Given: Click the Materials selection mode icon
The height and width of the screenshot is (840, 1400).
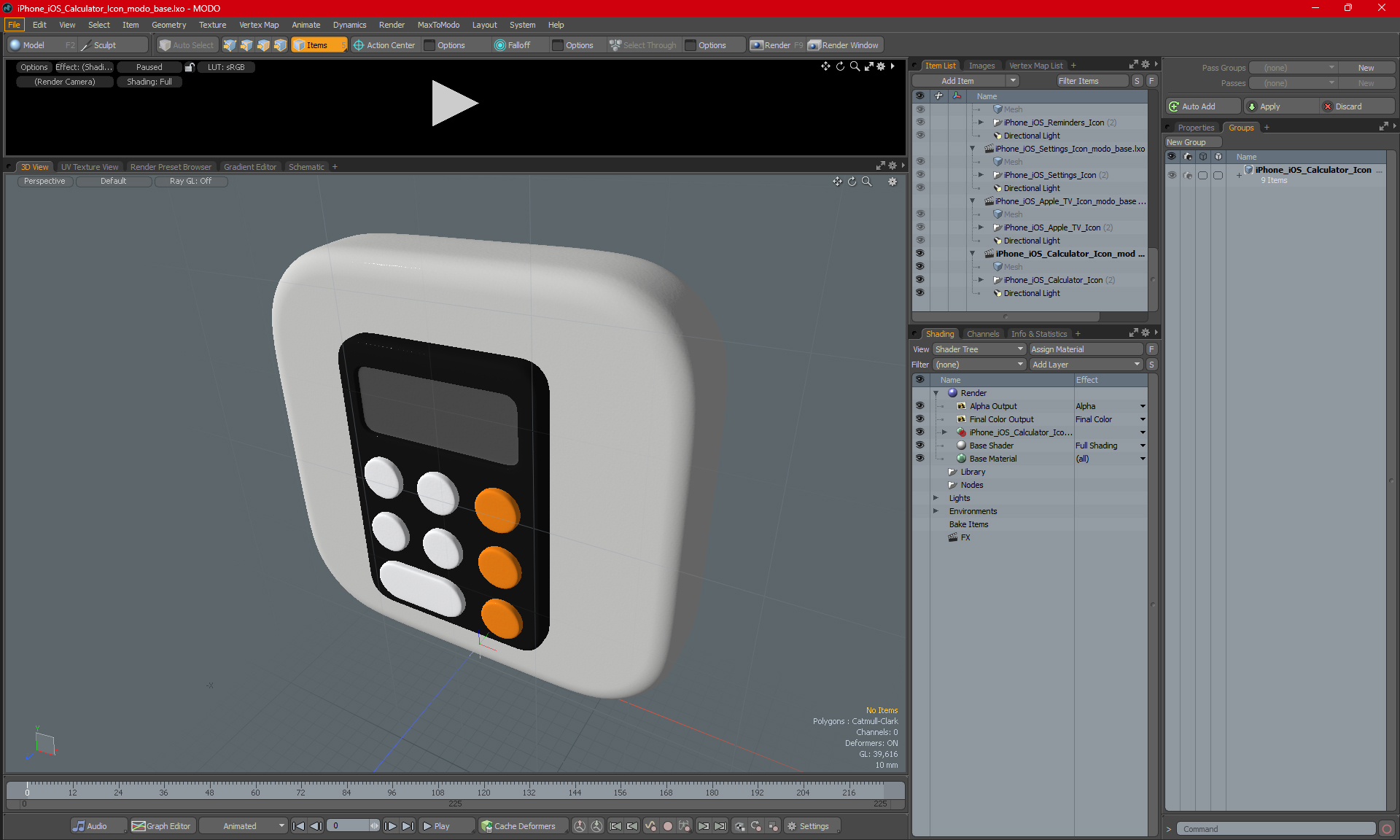Looking at the screenshot, I should pos(280,45).
